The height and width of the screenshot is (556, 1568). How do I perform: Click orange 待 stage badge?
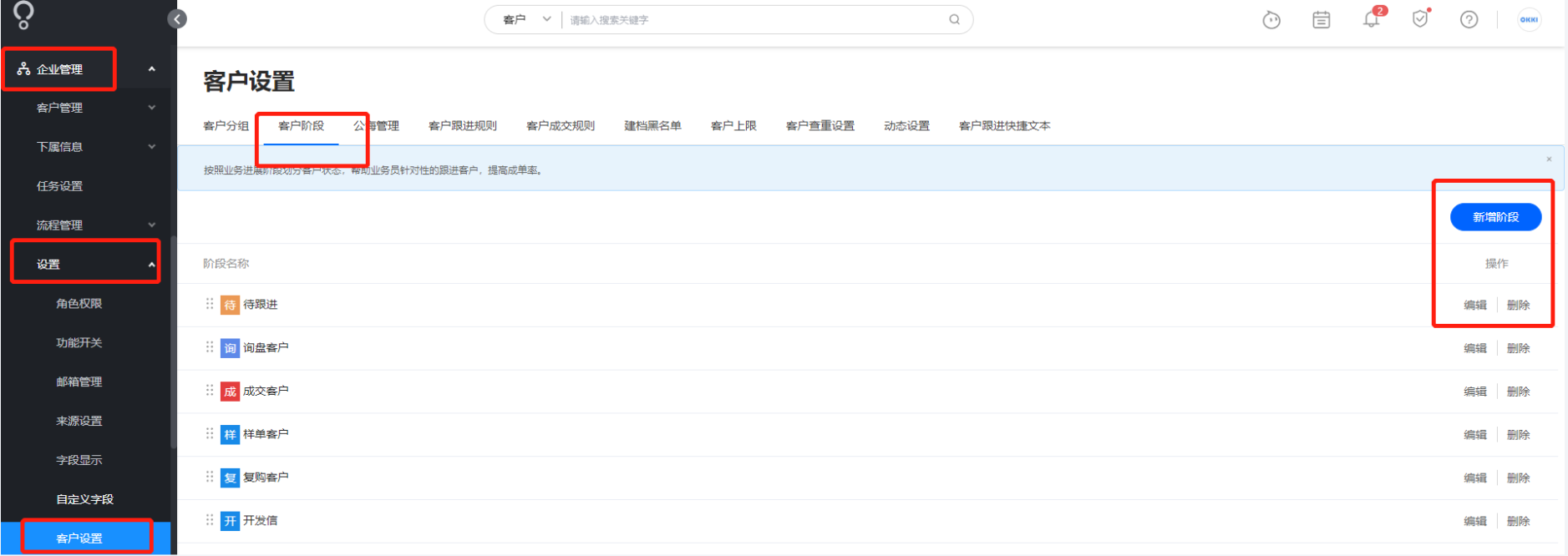(x=230, y=305)
